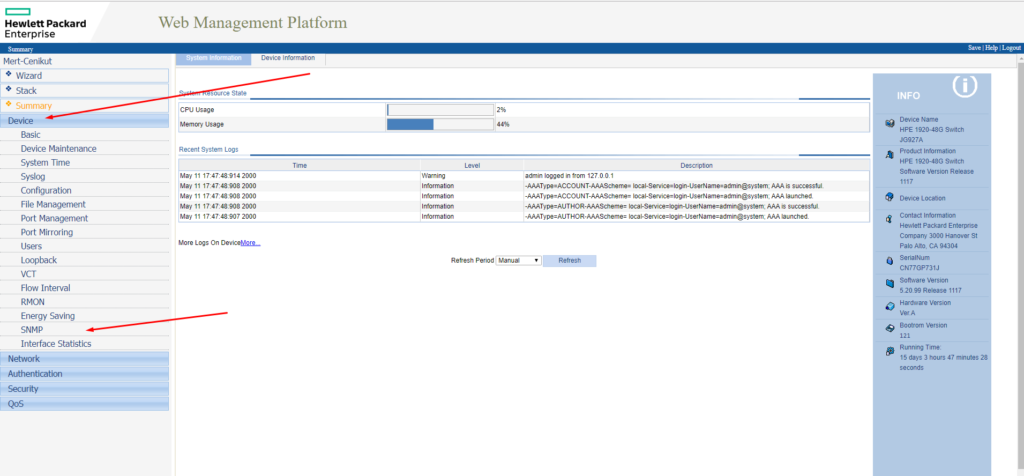Image resolution: width=1024 pixels, height=476 pixels.
Task: Expand the Network menu section
Action: (85, 358)
